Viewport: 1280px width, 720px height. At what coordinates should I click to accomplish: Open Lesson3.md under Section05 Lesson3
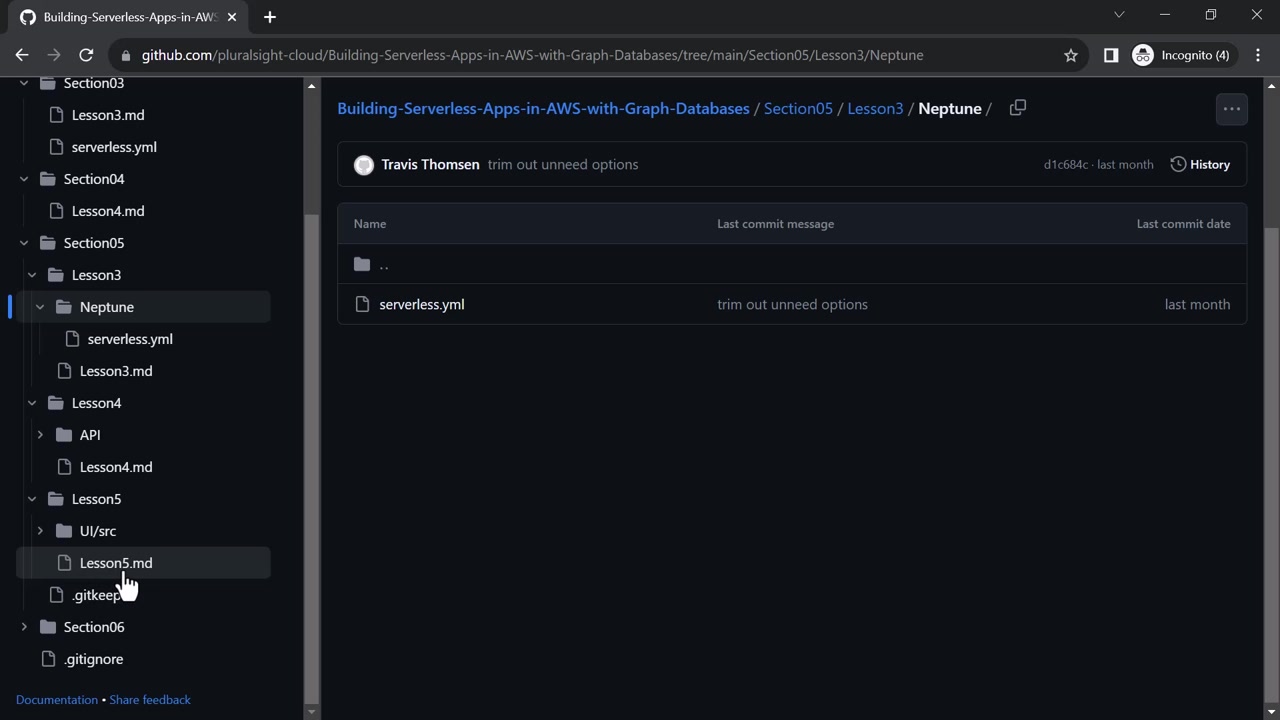click(116, 371)
